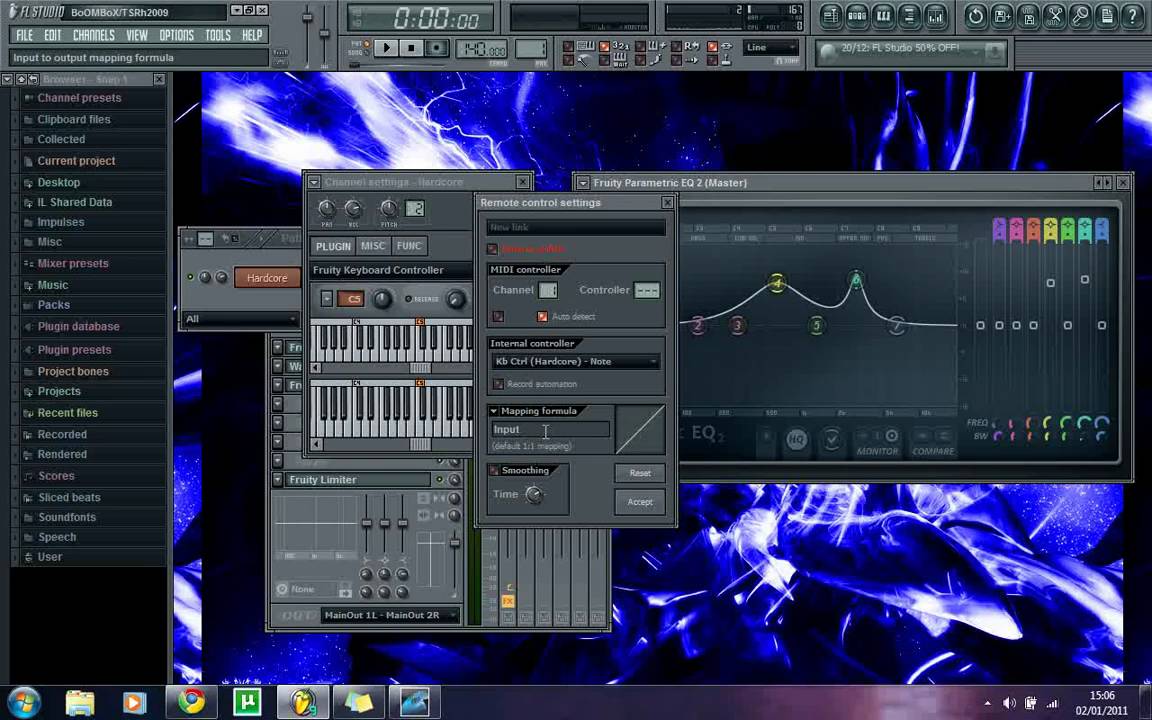
Task: Click the Help question mark icon
Action: pos(1132,16)
